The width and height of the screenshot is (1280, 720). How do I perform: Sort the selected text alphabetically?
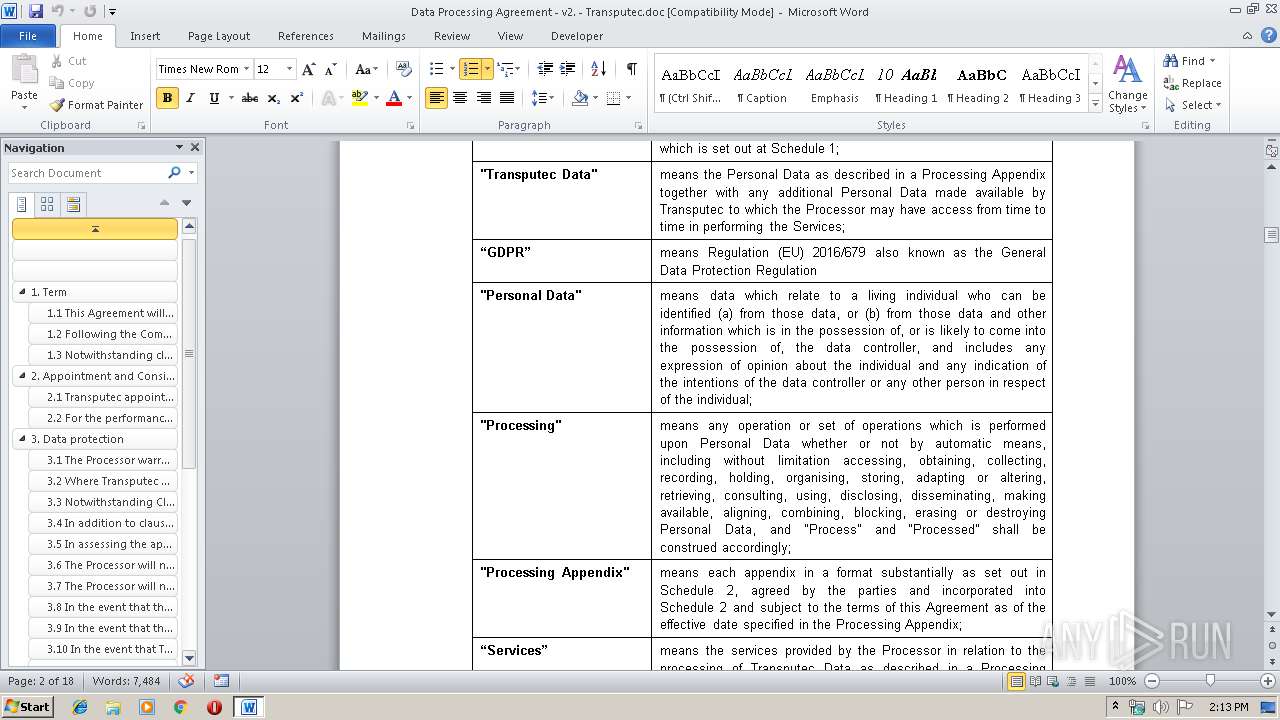(x=599, y=69)
